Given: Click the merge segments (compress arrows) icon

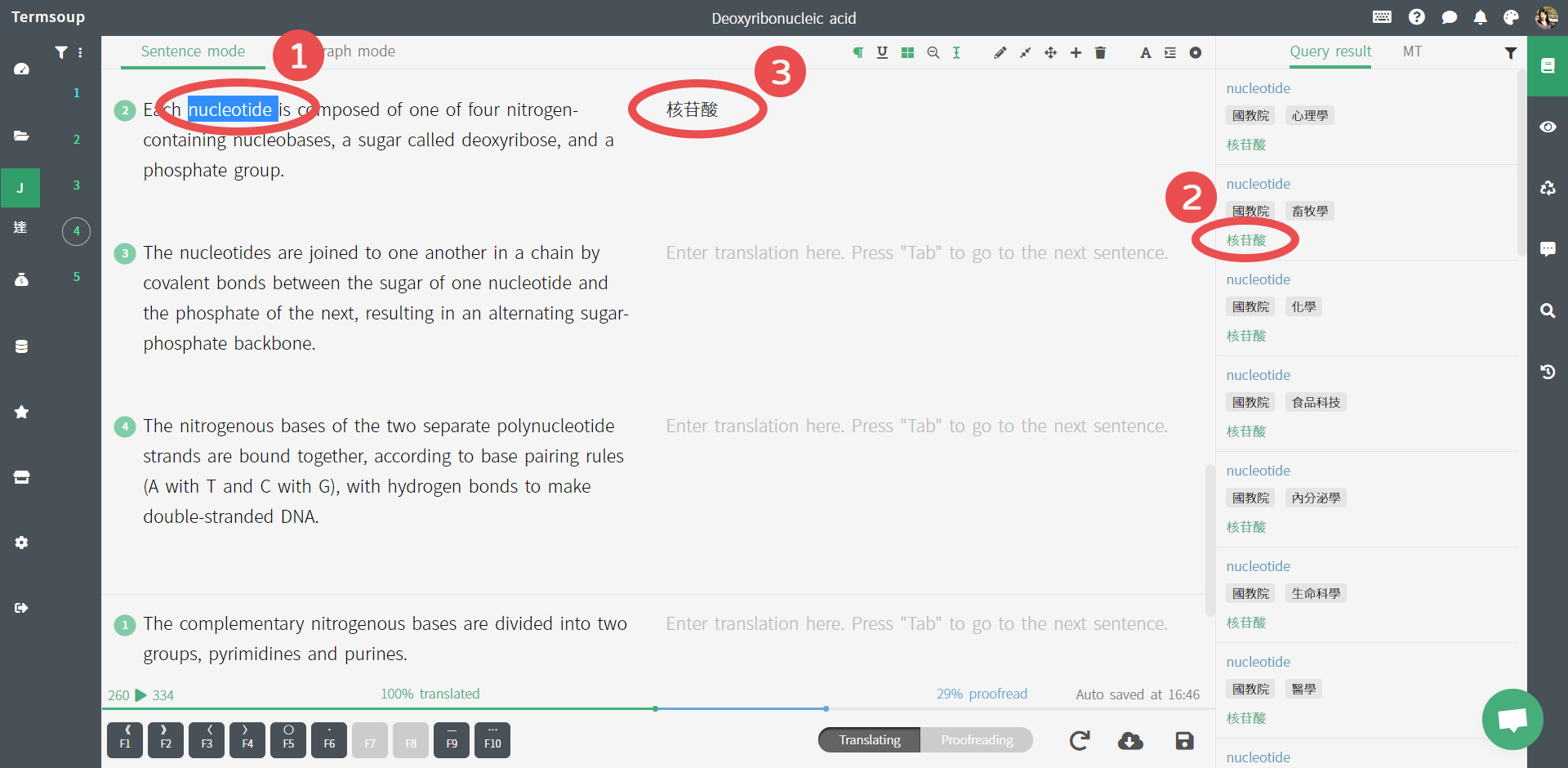Looking at the screenshot, I should (1025, 52).
